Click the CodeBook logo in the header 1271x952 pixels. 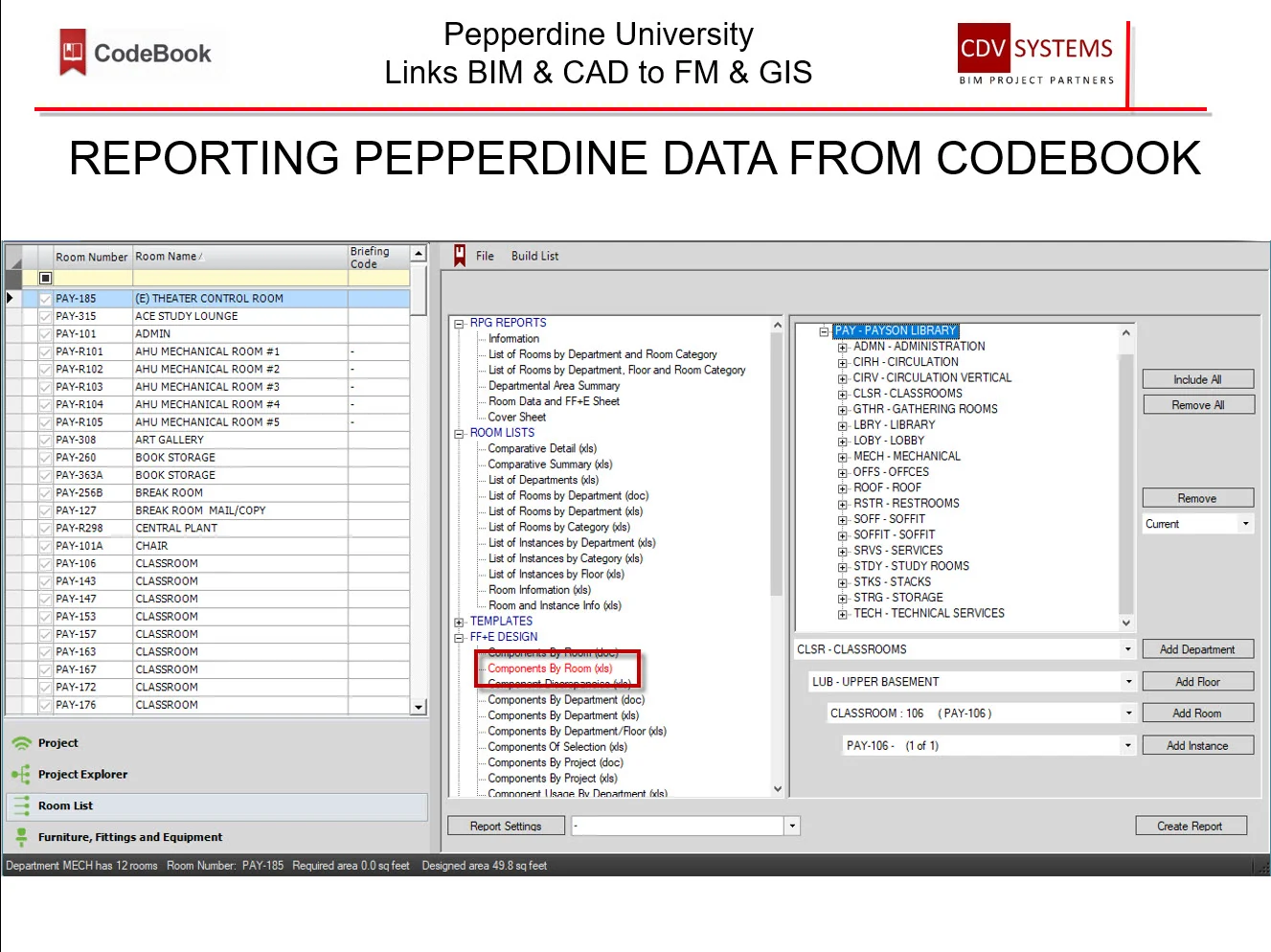point(136,53)
